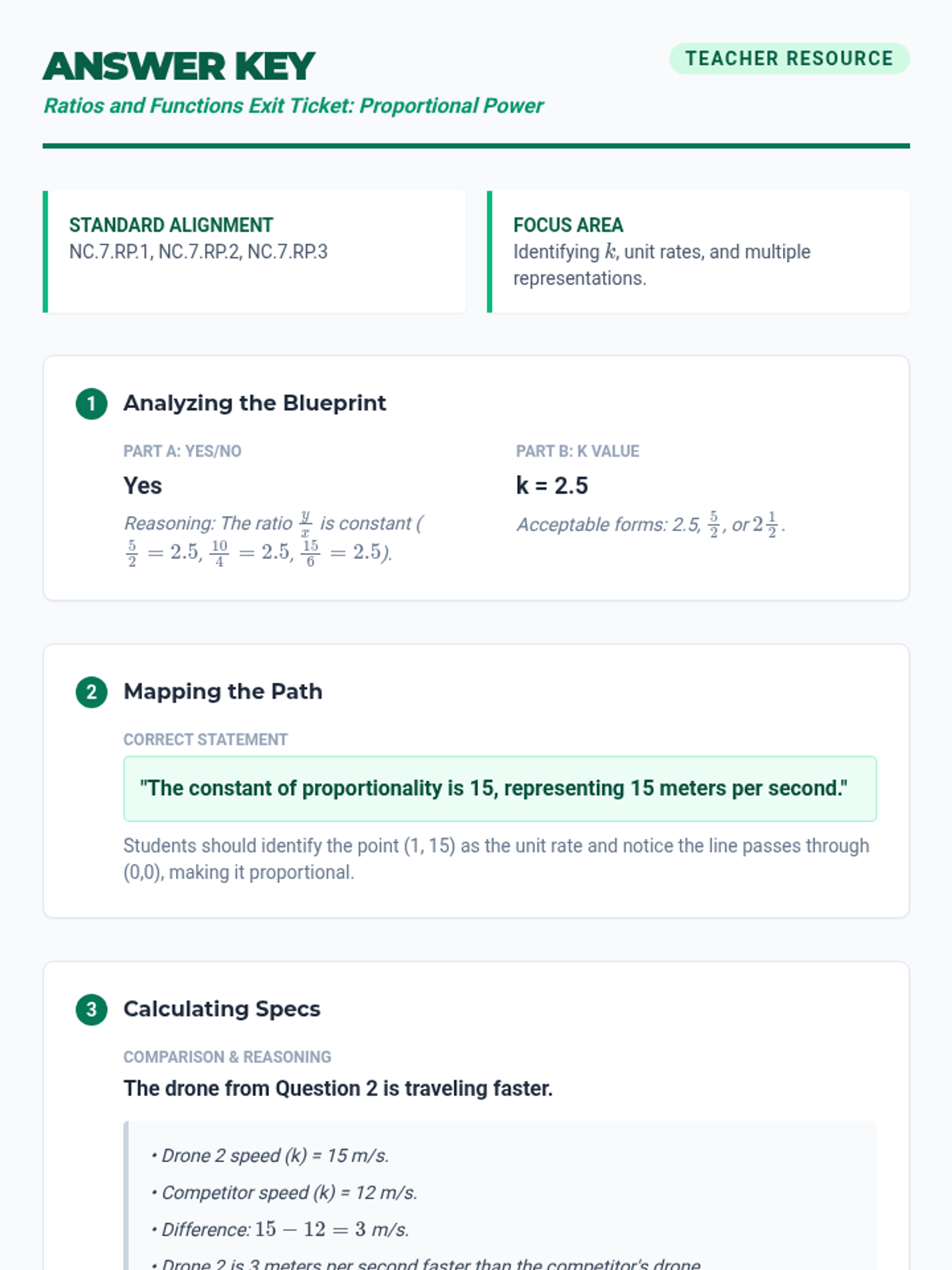Click the CORRECT STATEMENT label
952x1270 pixels.
(x=205, y=739)
